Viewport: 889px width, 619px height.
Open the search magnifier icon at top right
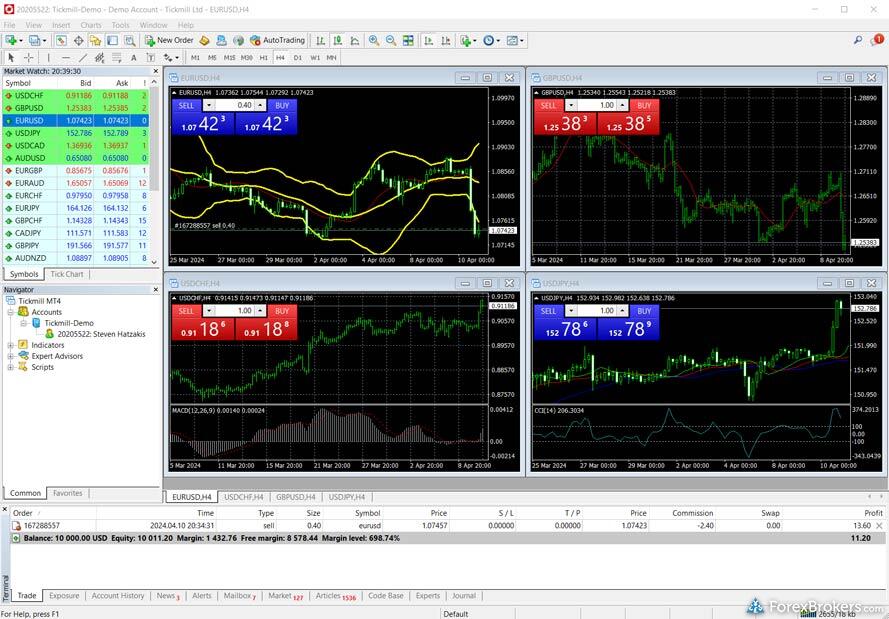pos(858,40)
